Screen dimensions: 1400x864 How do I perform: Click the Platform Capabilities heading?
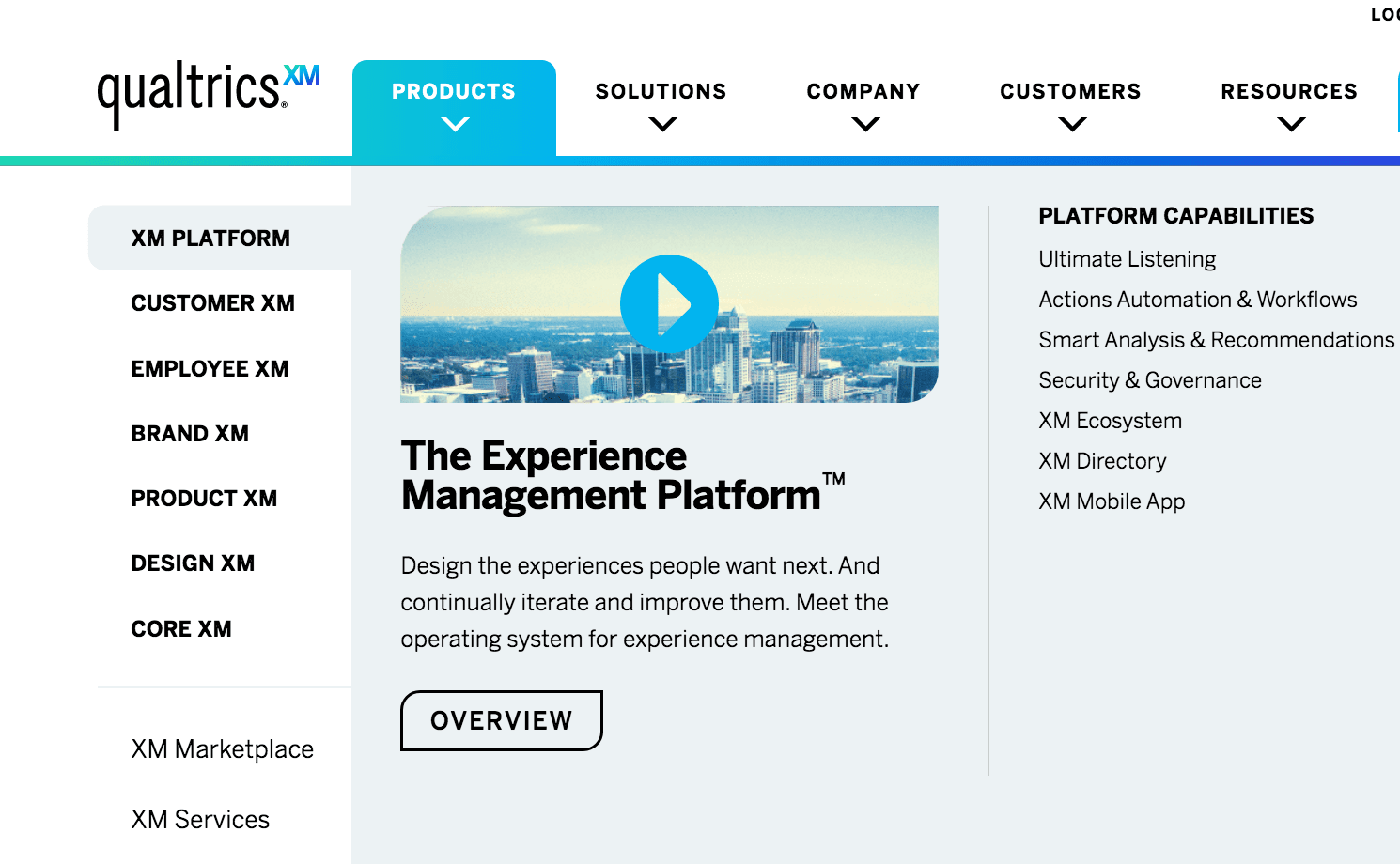[x=1176, y=216]
